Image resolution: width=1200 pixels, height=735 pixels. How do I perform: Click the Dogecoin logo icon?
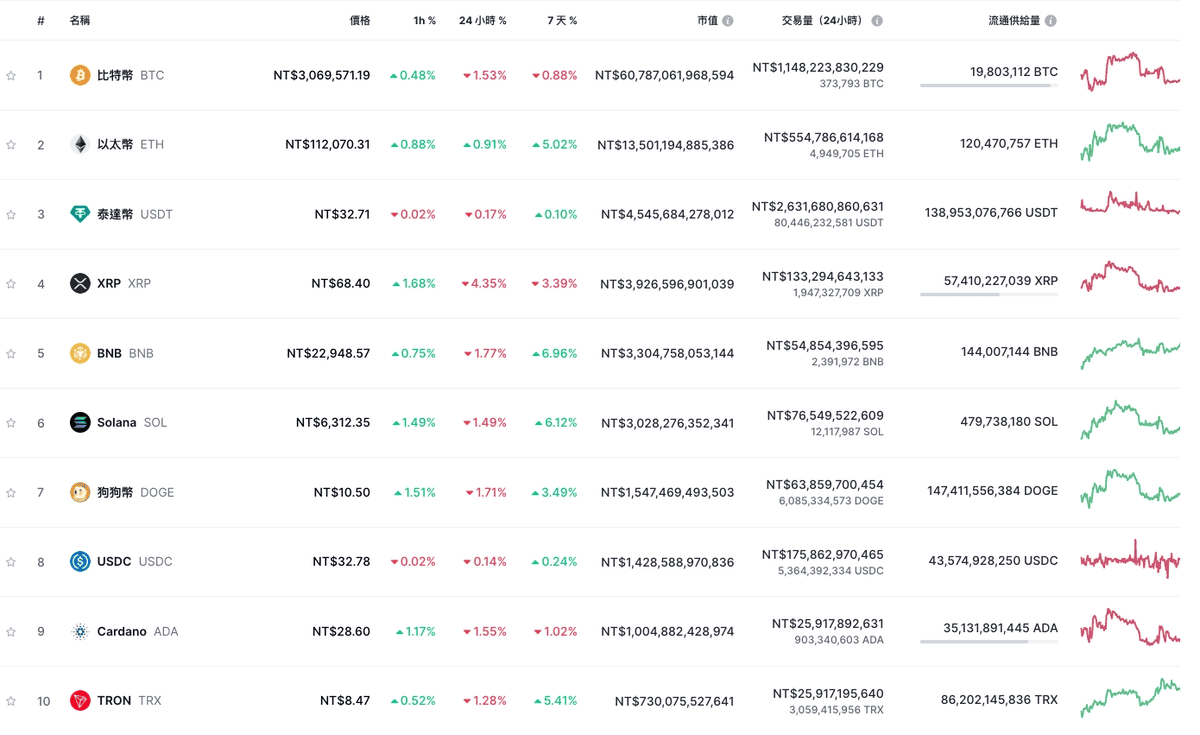click(80, 492)
